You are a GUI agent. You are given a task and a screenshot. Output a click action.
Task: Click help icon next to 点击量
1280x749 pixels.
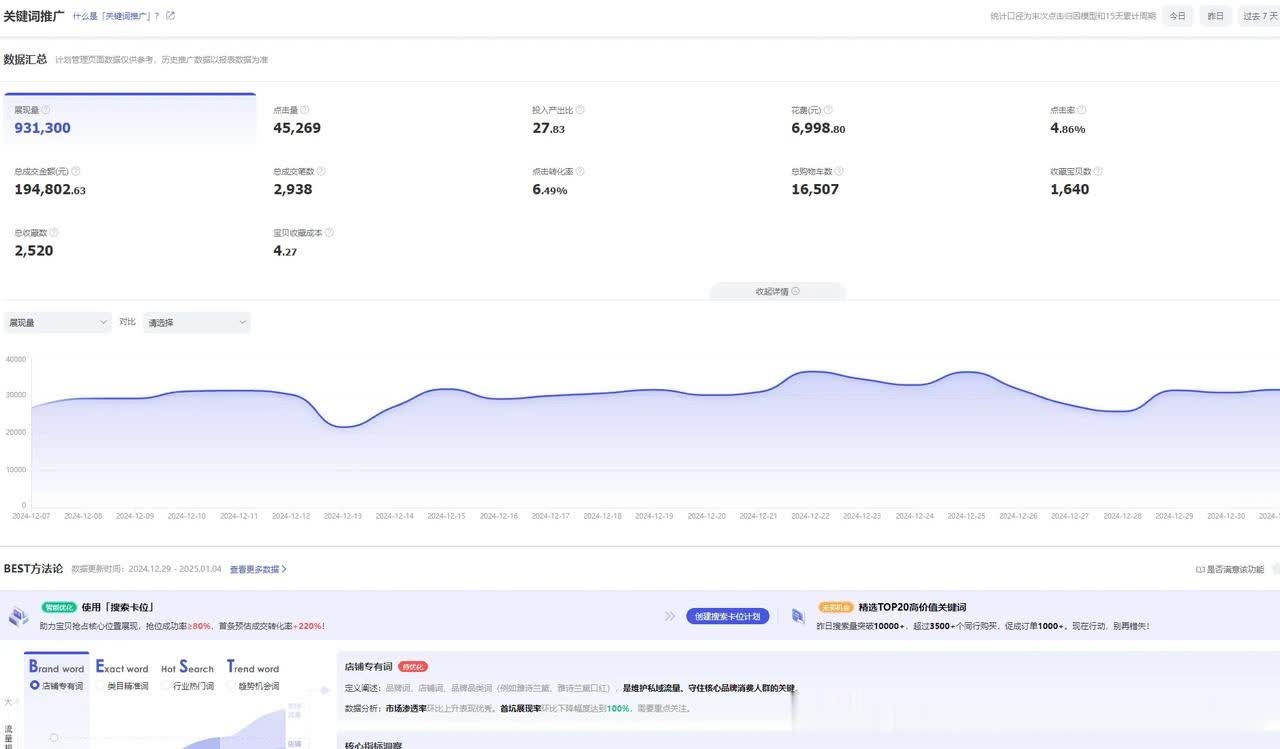(x=305, y=110)
